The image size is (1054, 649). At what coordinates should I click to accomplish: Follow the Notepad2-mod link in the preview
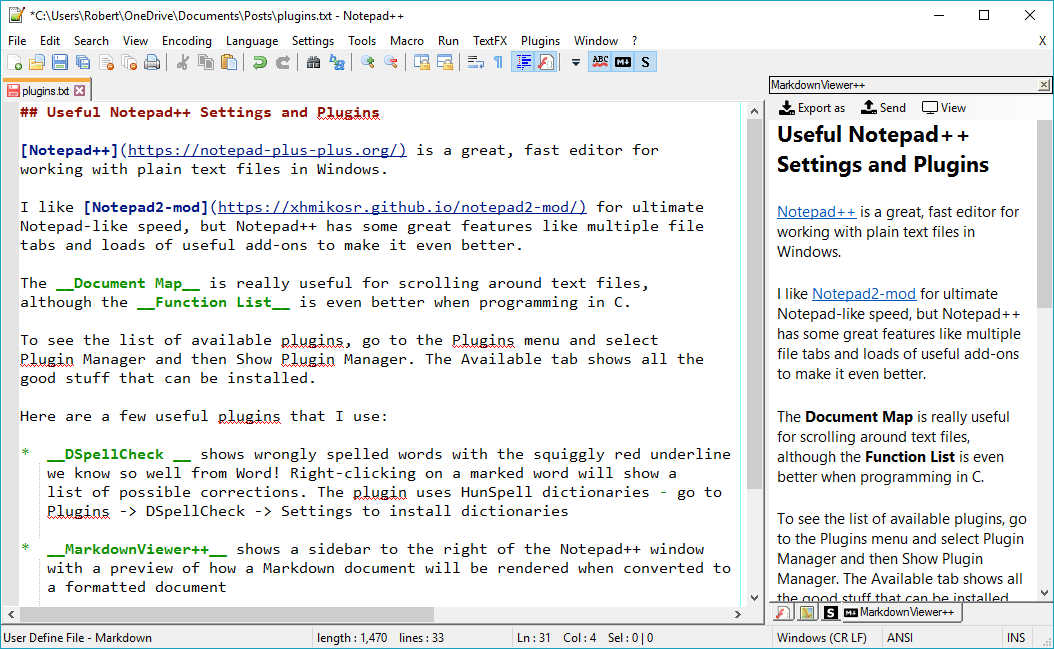[864, 294]
